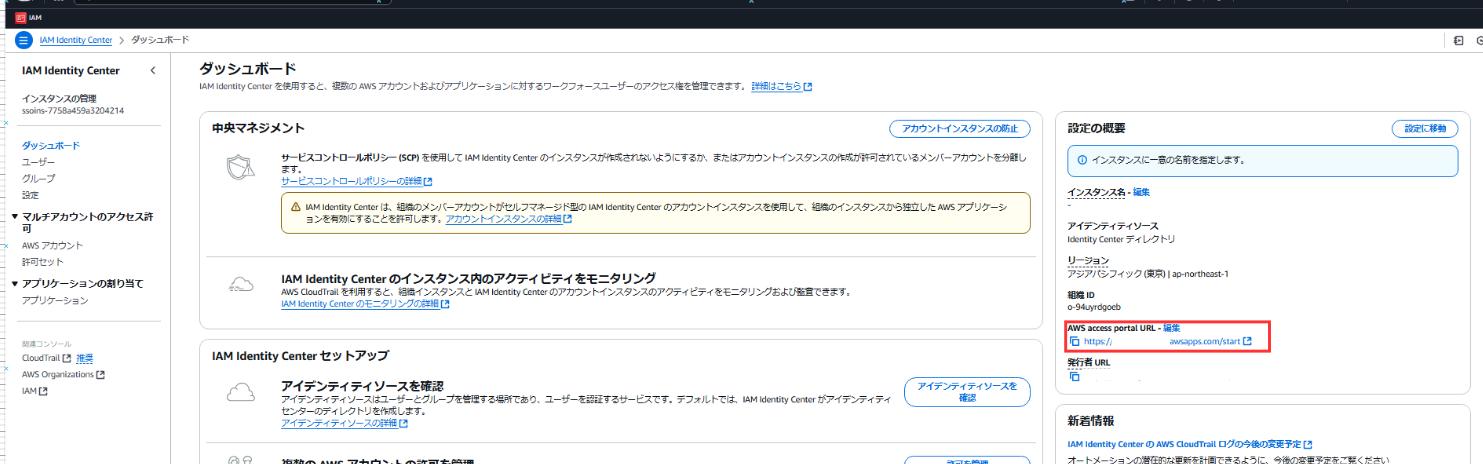Open the hamburger navigation menu icon
1483x464 pixels.
(x=23, y=40)
